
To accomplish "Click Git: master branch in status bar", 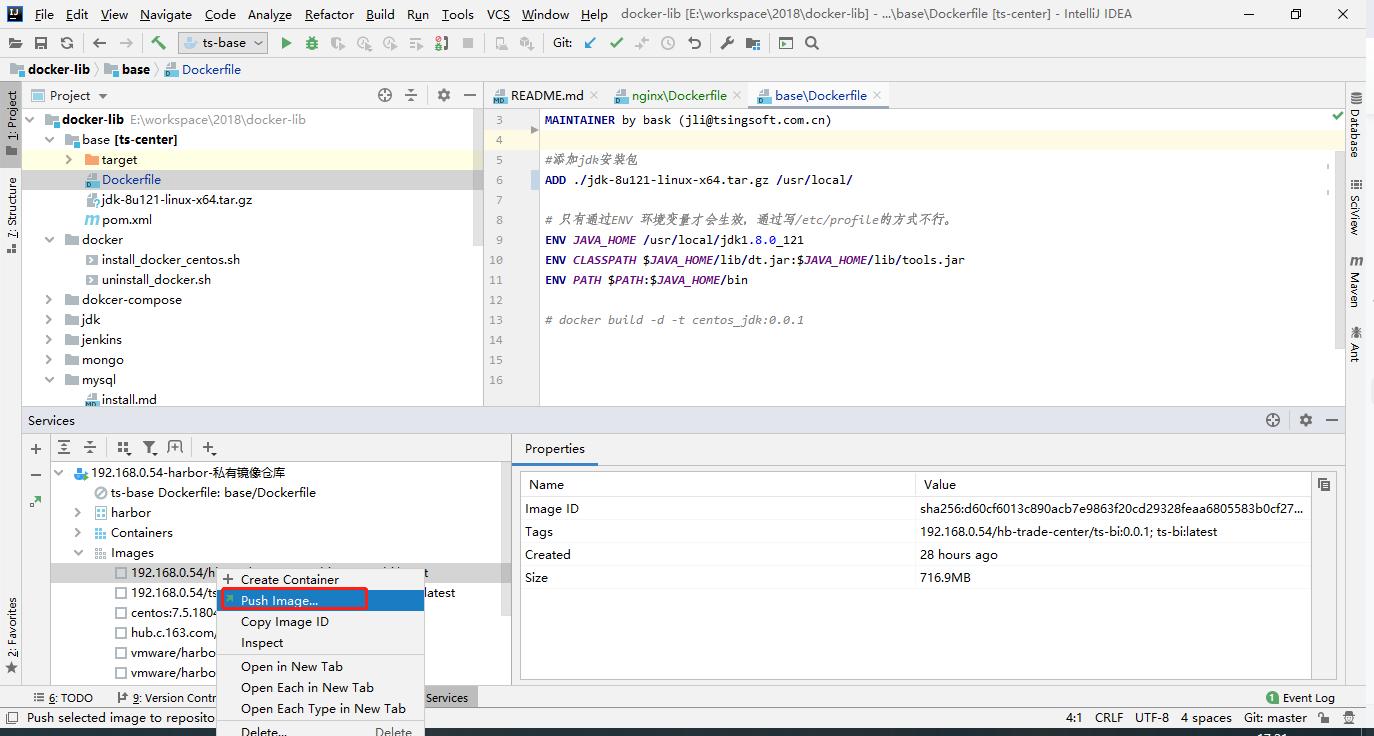I will click(1275, 717).
